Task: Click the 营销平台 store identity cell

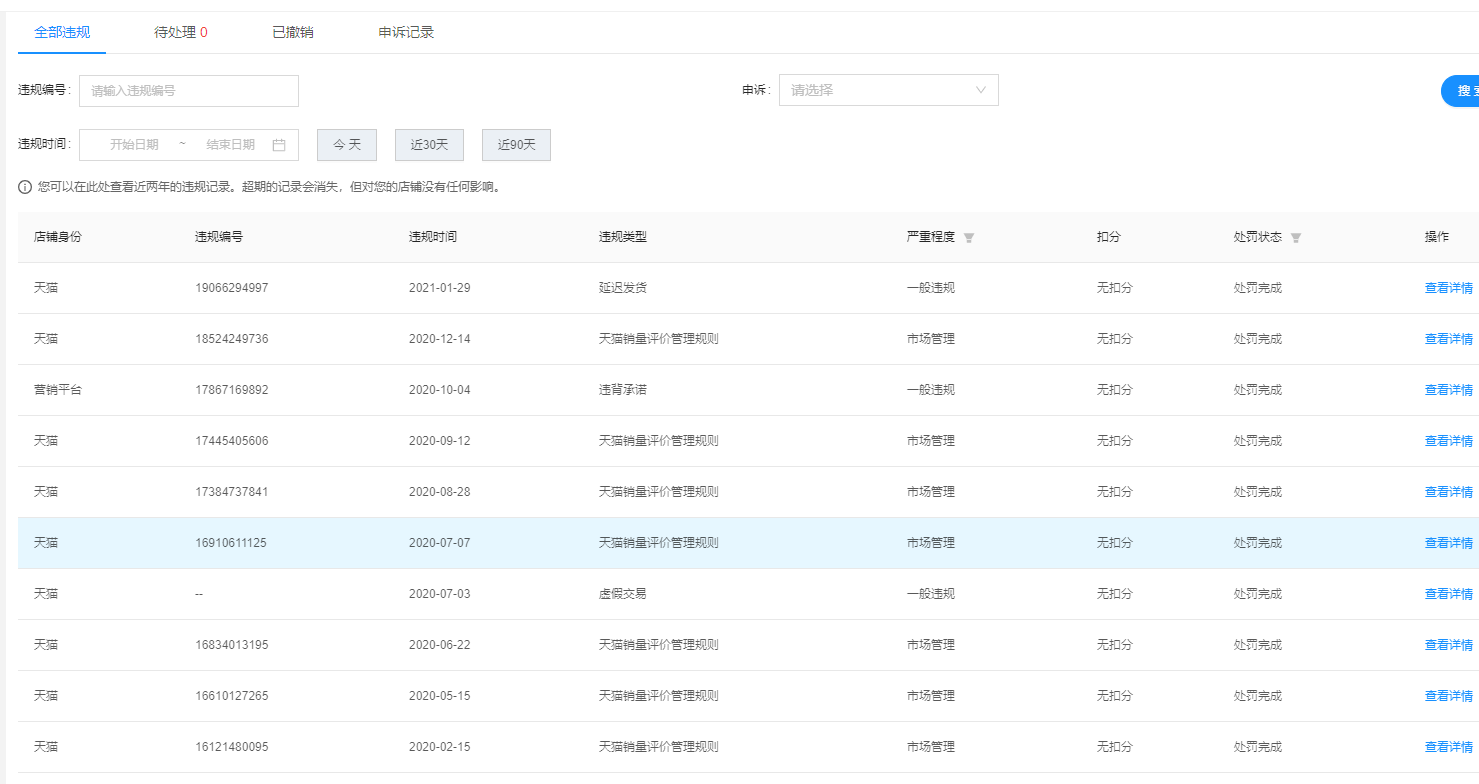Action: coord(58,390)
